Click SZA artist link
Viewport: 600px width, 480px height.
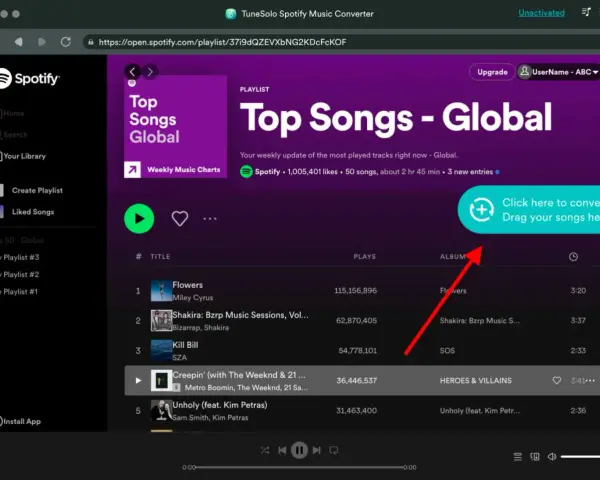point(179,358)
